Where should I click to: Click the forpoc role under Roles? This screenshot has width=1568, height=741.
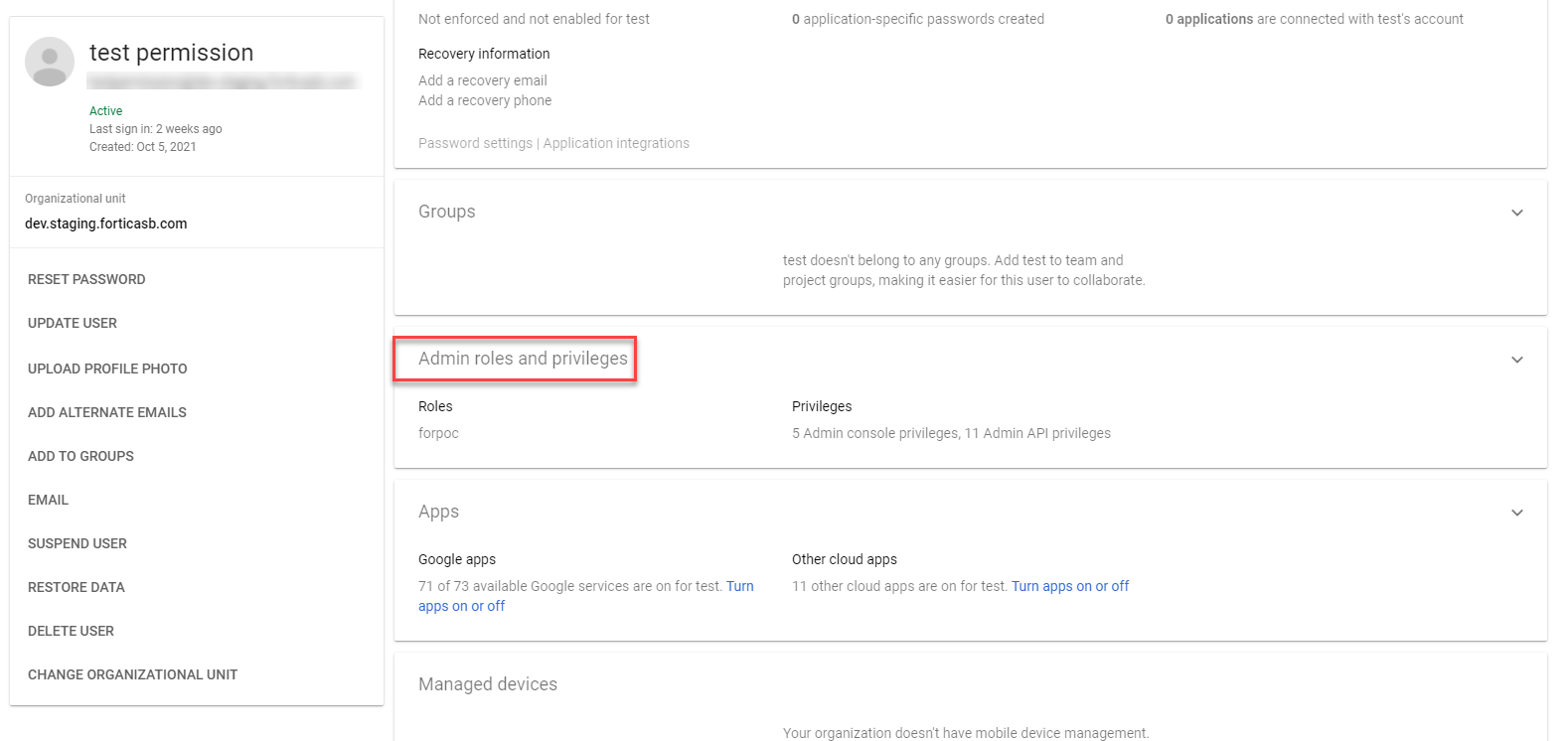click(x=438, y=432)
